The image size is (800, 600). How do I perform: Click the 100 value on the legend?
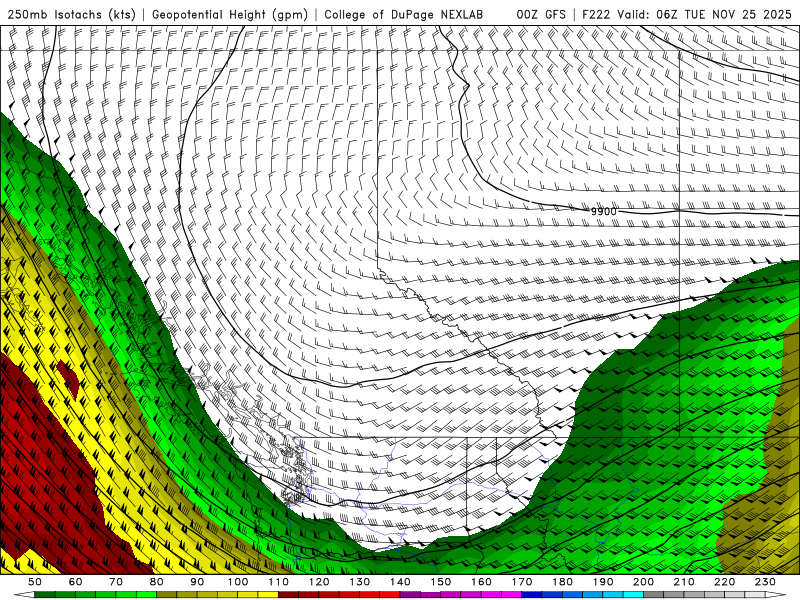(x=238, y=582)
